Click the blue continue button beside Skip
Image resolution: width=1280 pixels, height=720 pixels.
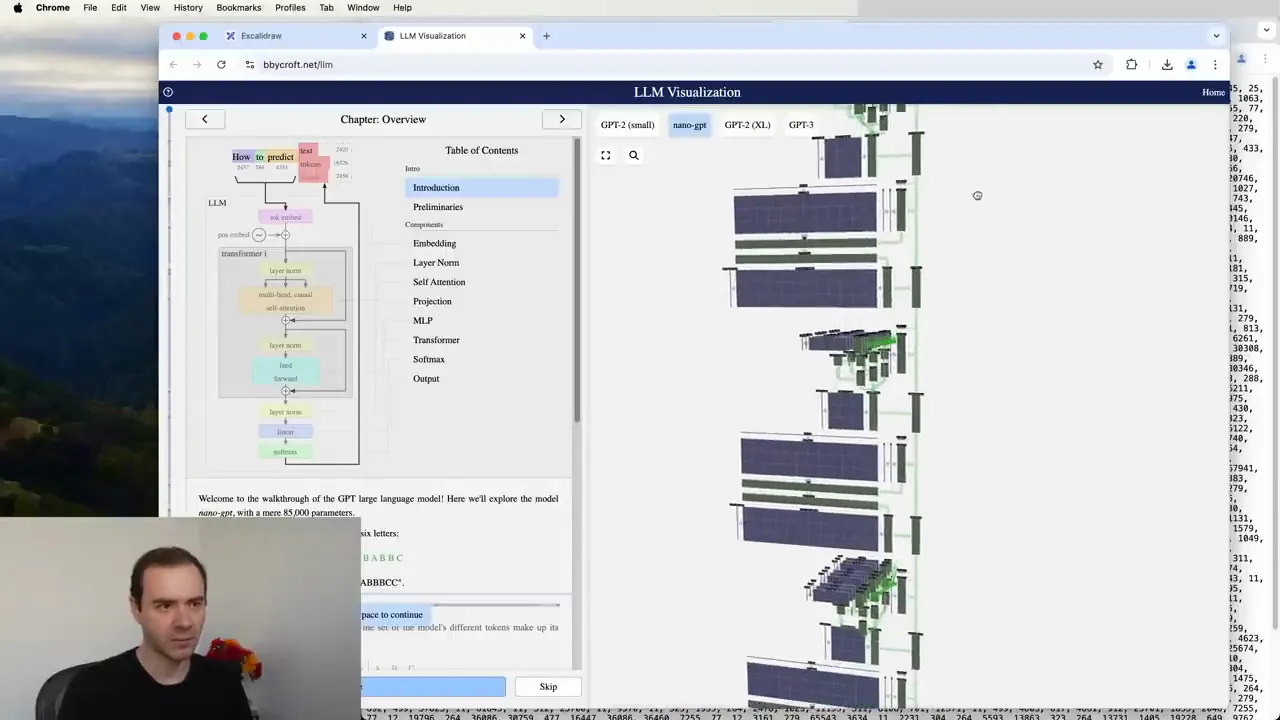[433, 687]
